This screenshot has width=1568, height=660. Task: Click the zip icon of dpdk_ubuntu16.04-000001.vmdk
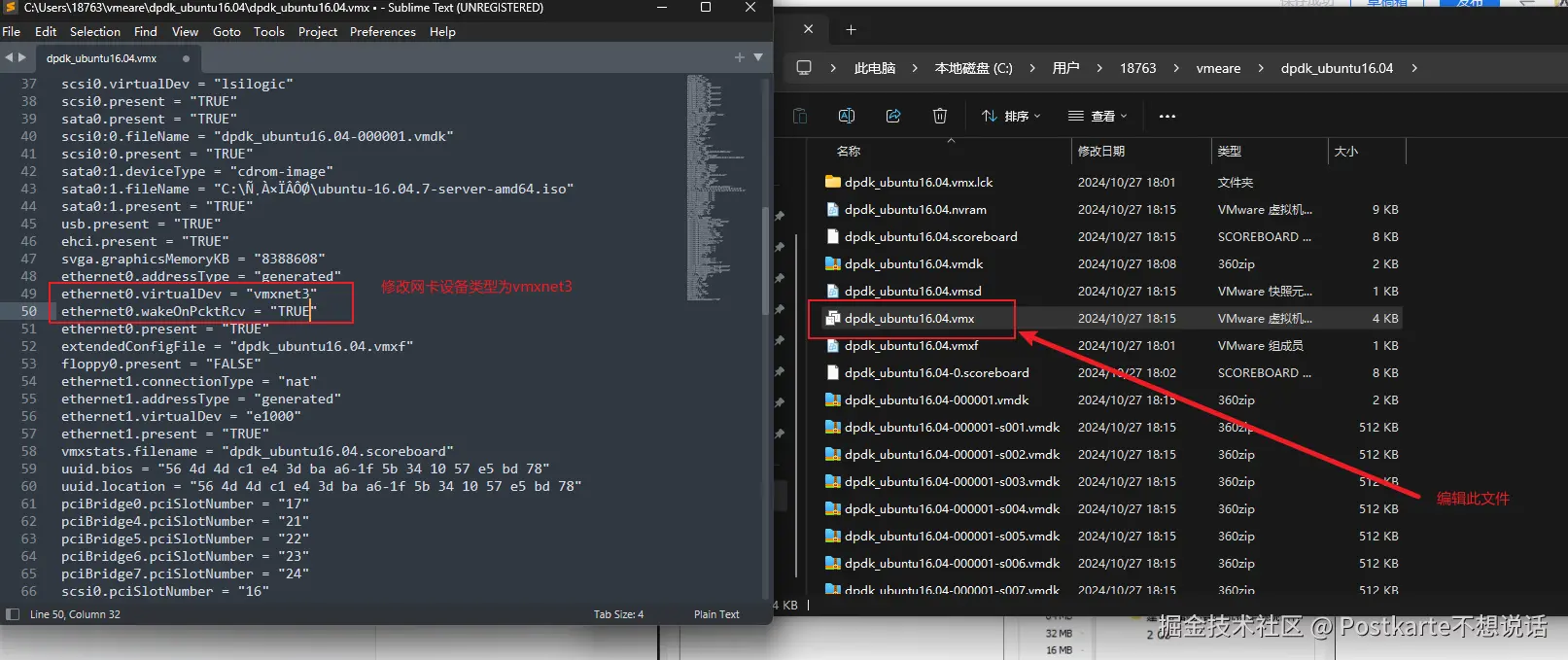coord(832,399)
